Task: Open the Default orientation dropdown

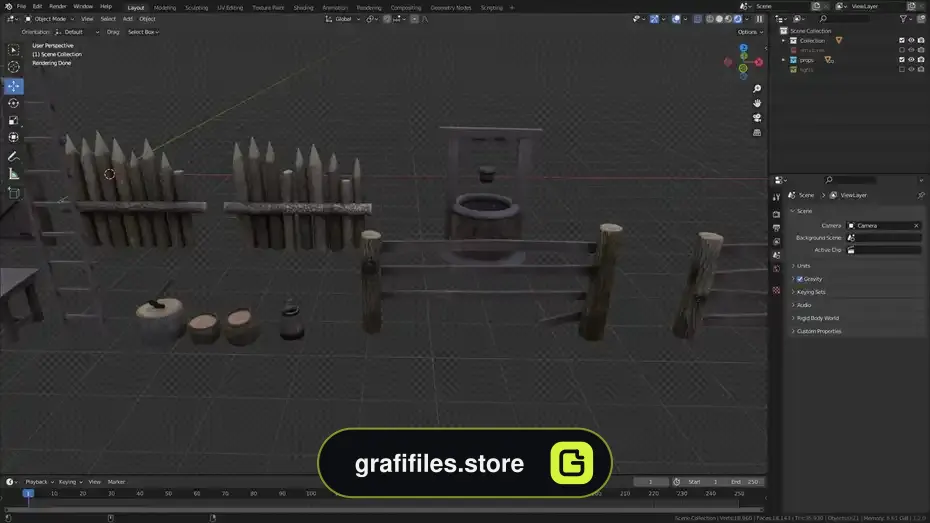Action: (x=77, y=32)
